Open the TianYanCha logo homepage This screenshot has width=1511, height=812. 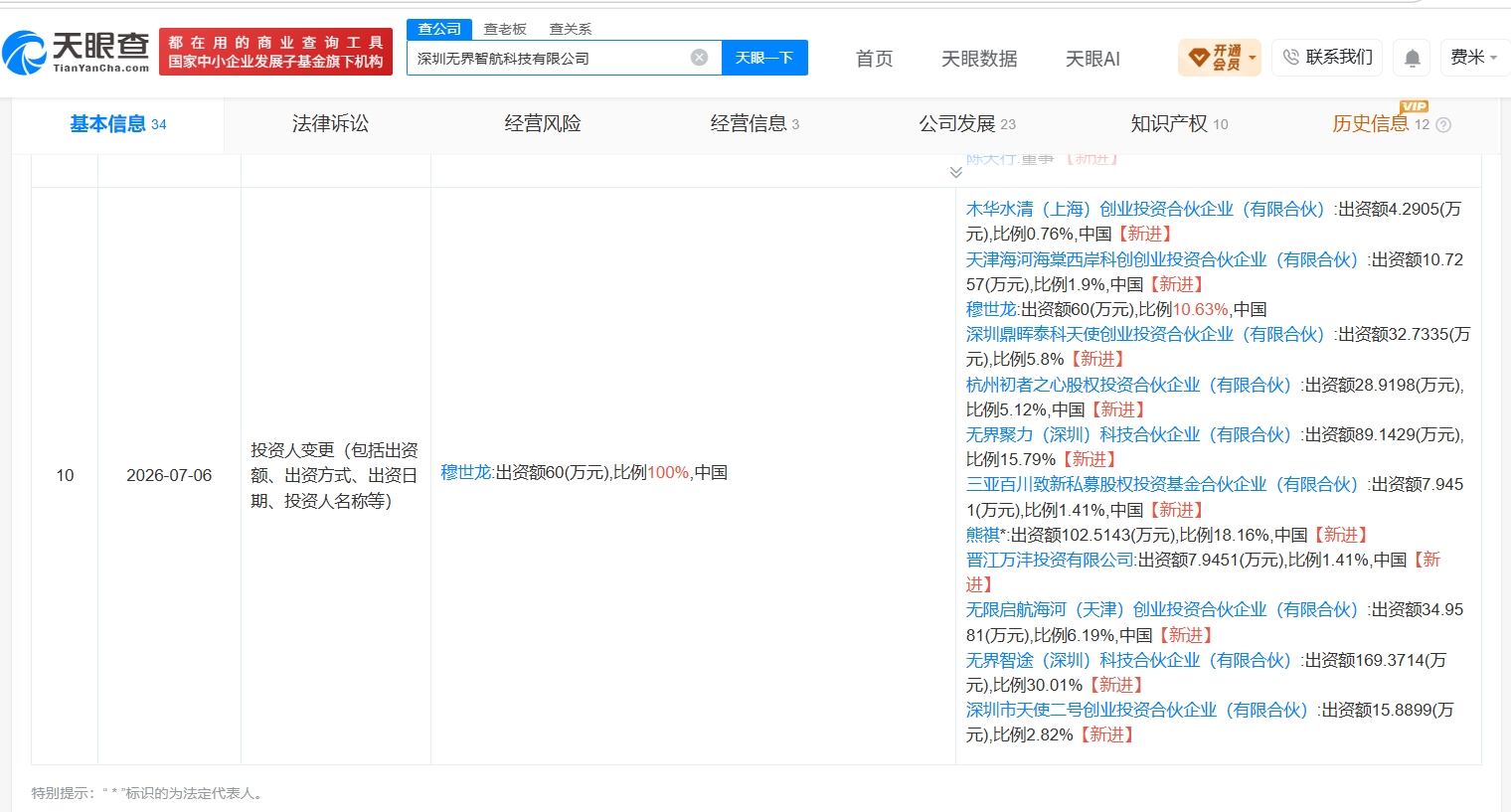tap(76, 53)
